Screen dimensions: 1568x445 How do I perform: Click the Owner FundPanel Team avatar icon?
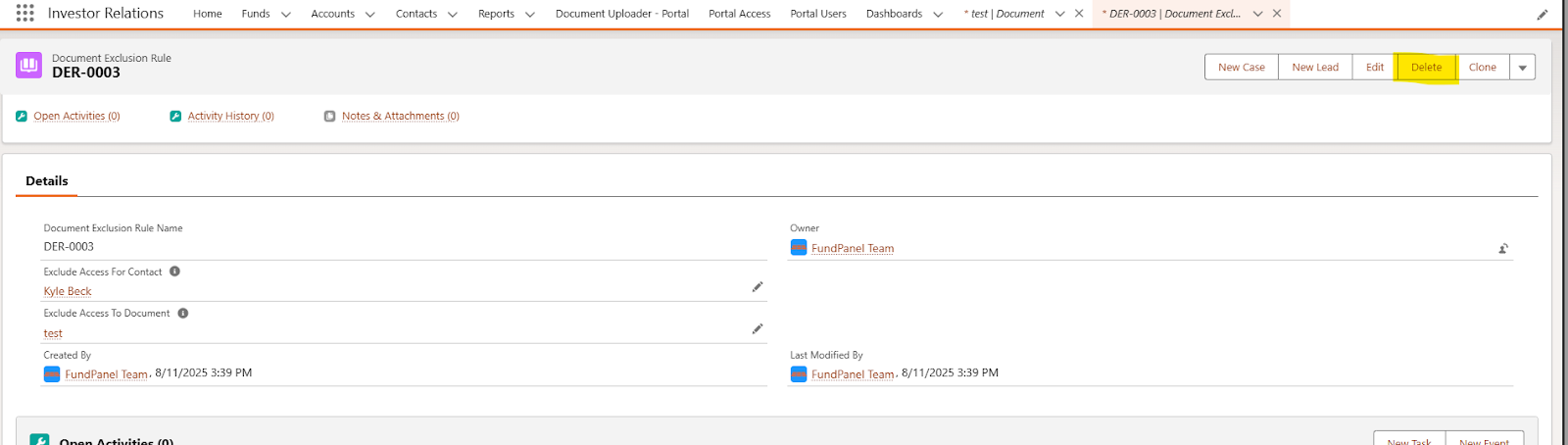pyautogui.click(x=799, y=248)
